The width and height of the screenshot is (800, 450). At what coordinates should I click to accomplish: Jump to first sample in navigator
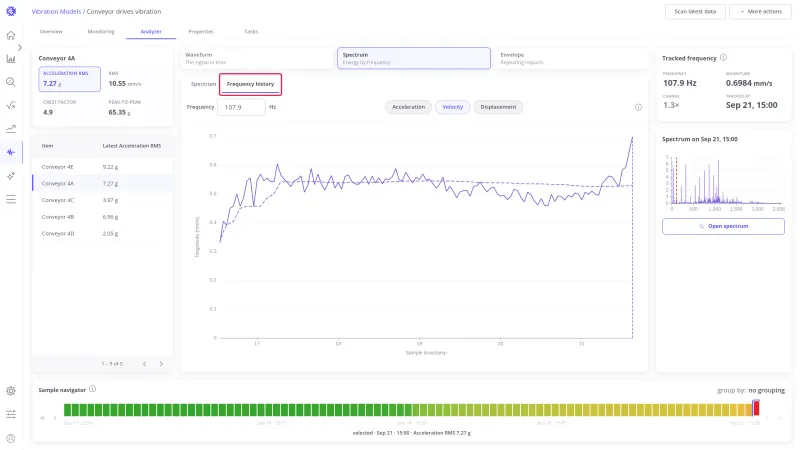click(x=42, y=418)
